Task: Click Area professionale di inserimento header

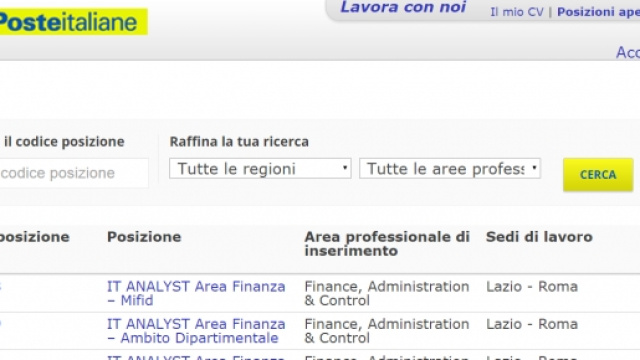Action: click(x=387, y=244)
